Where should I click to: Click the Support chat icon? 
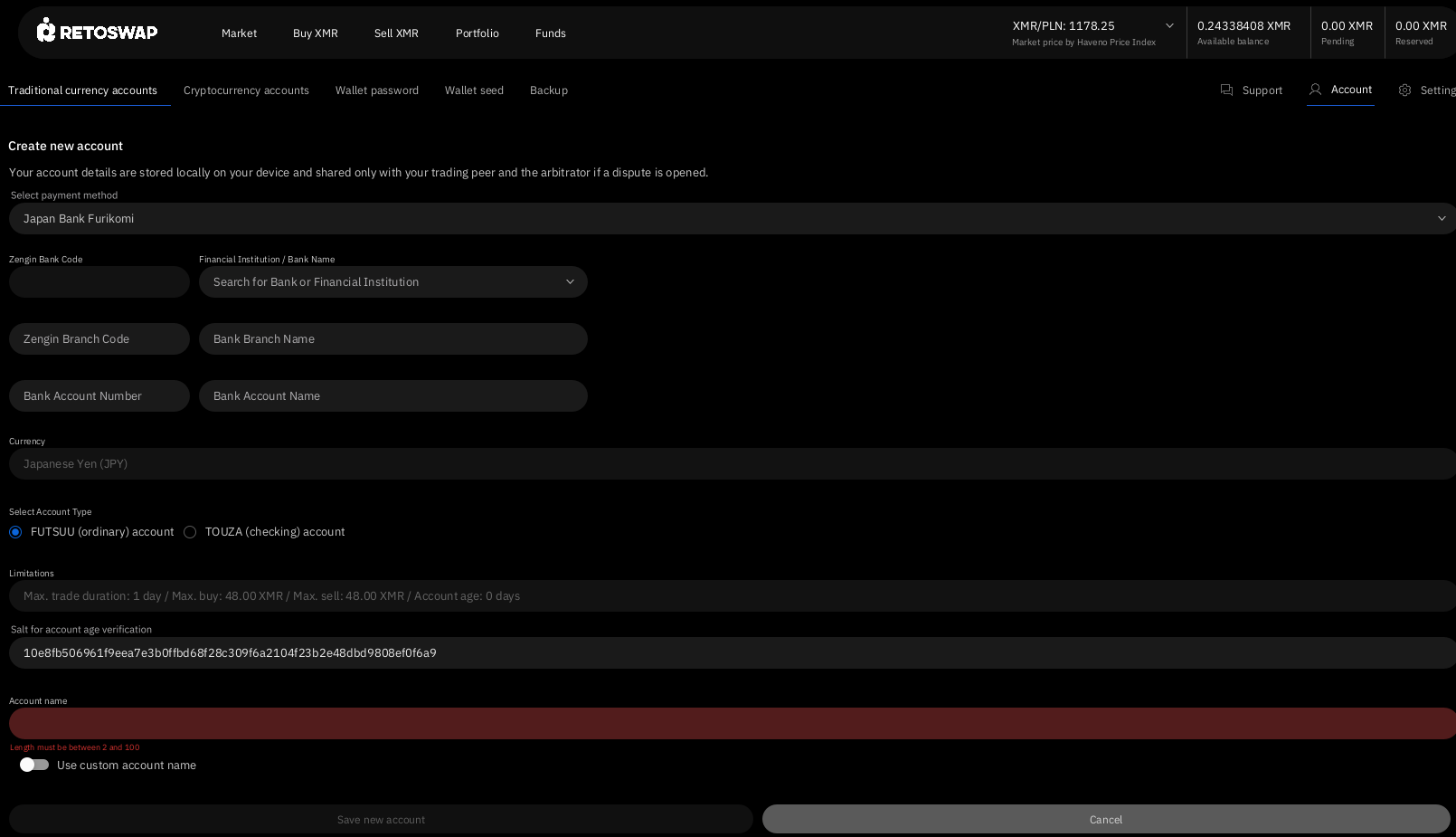(x=1226, y=90)
